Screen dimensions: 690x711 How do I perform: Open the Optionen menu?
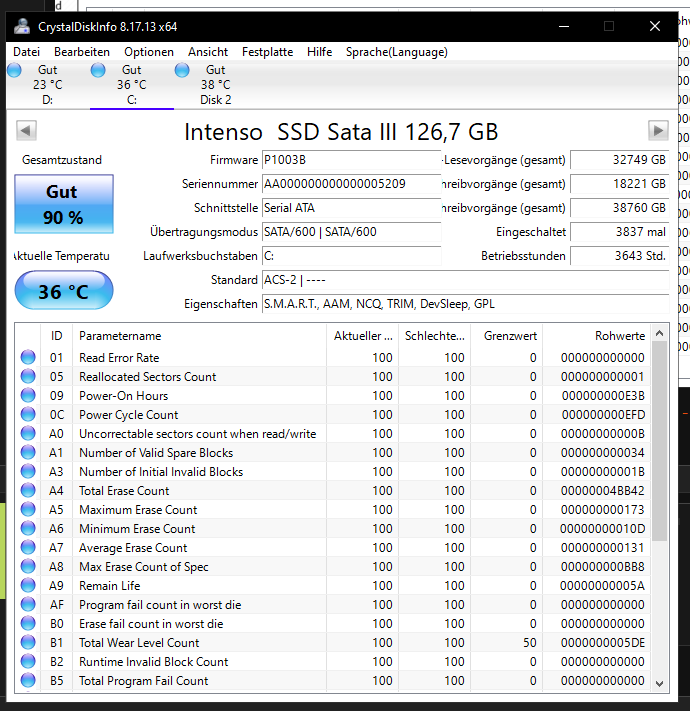149,52
